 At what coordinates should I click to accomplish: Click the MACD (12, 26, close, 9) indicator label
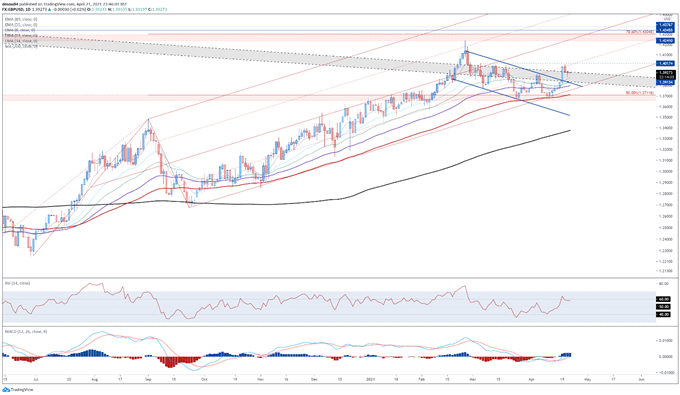tap(26, 332)
